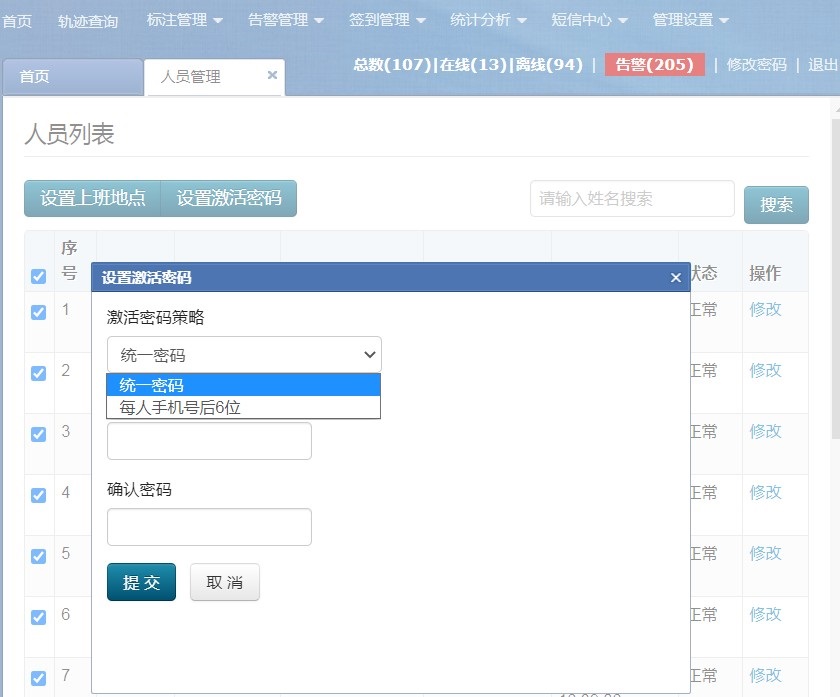
Task: Open 轨迹查询 in the top navigation
Action: pos(88,21)
